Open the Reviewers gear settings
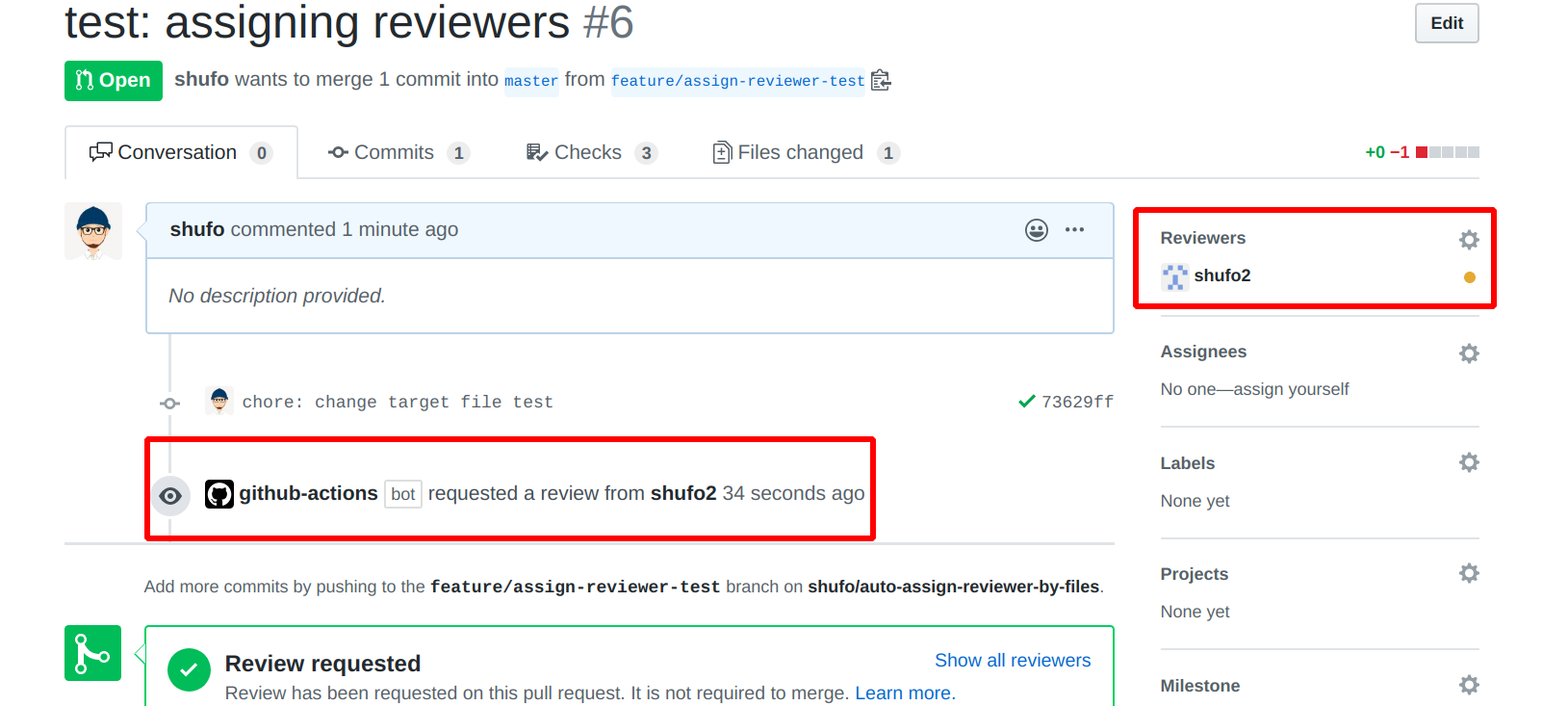Screen dimensions: 1568x706 (x=1468, y=240)
